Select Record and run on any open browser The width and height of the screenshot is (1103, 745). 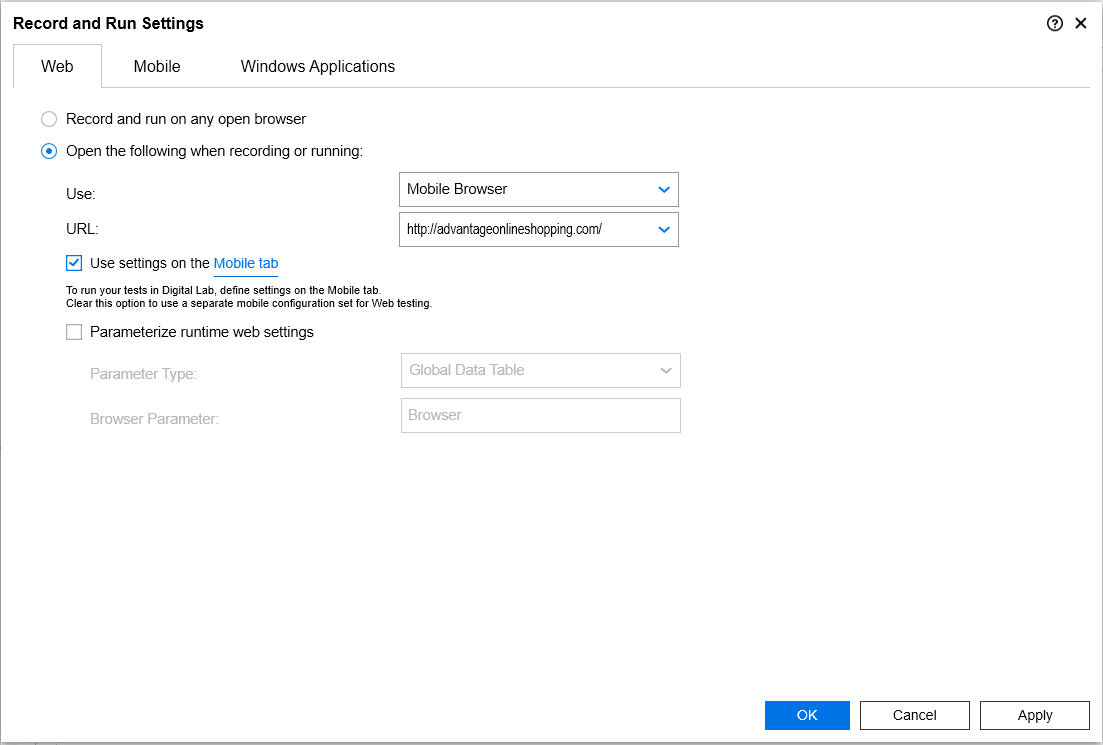pos(49,119)
